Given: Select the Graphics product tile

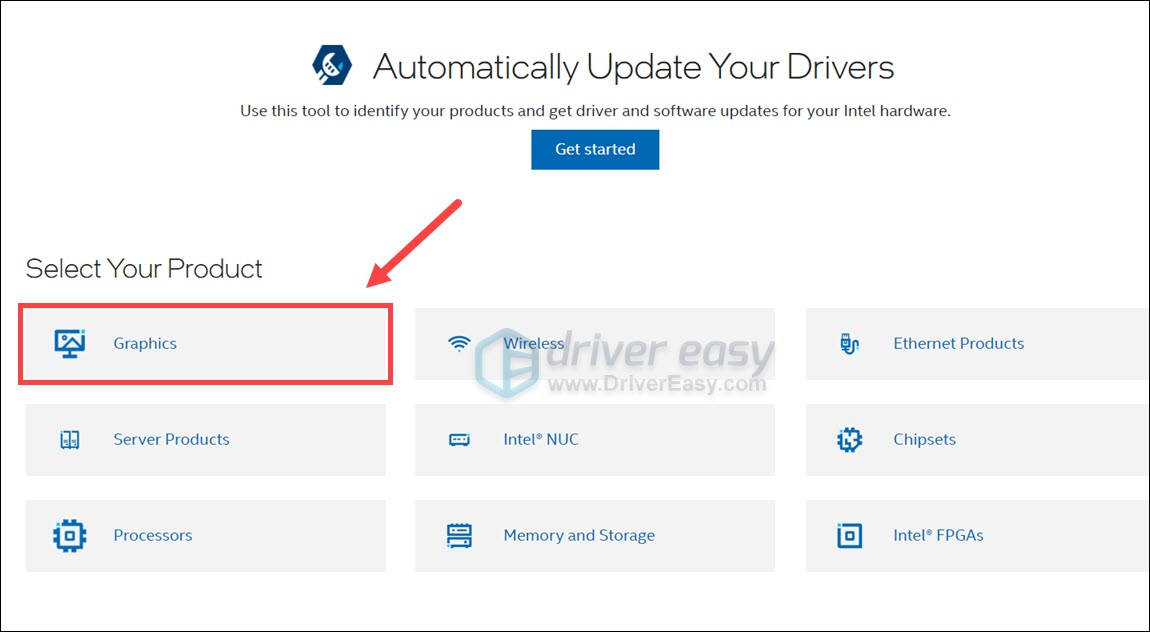Looking at the screenshot, I should [x=204, y=343].
